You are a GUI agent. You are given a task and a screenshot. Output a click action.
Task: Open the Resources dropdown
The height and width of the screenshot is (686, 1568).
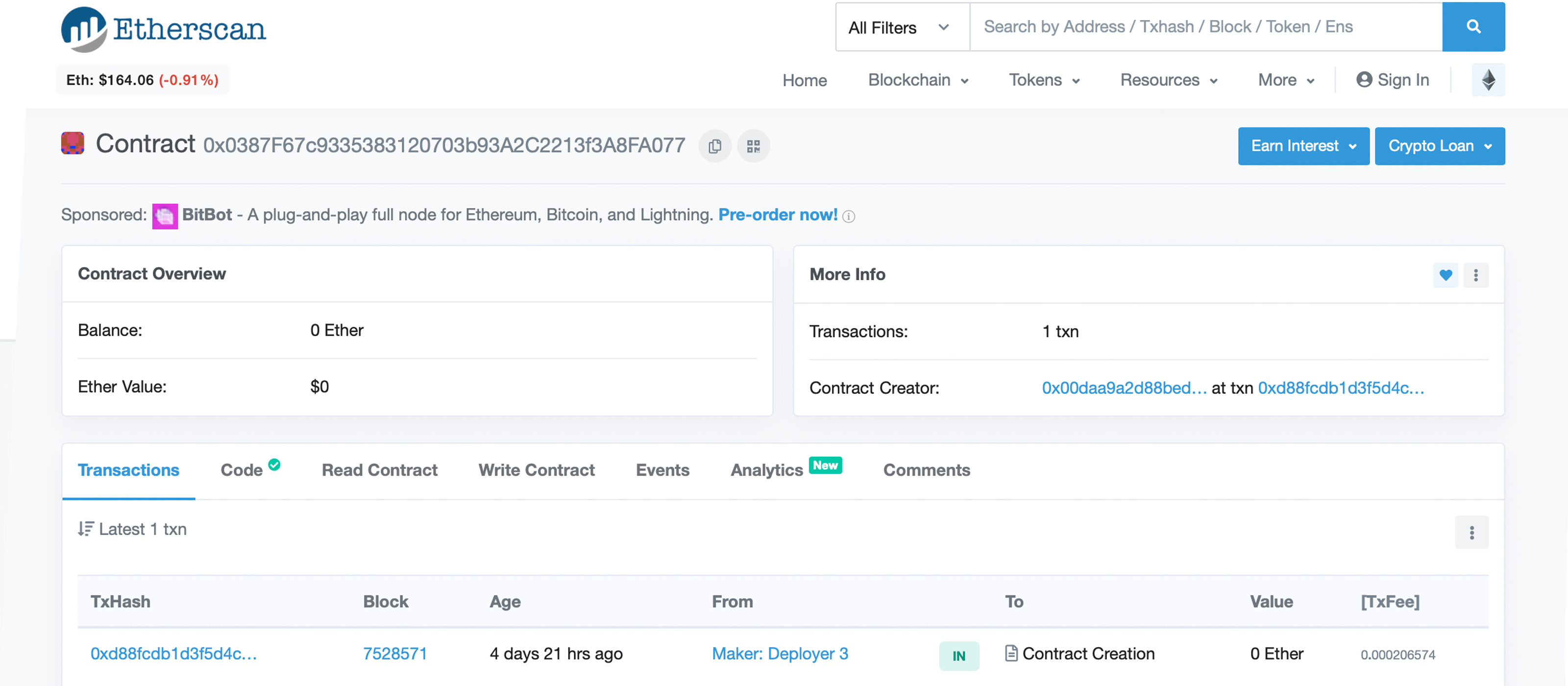coord(1168,80)
